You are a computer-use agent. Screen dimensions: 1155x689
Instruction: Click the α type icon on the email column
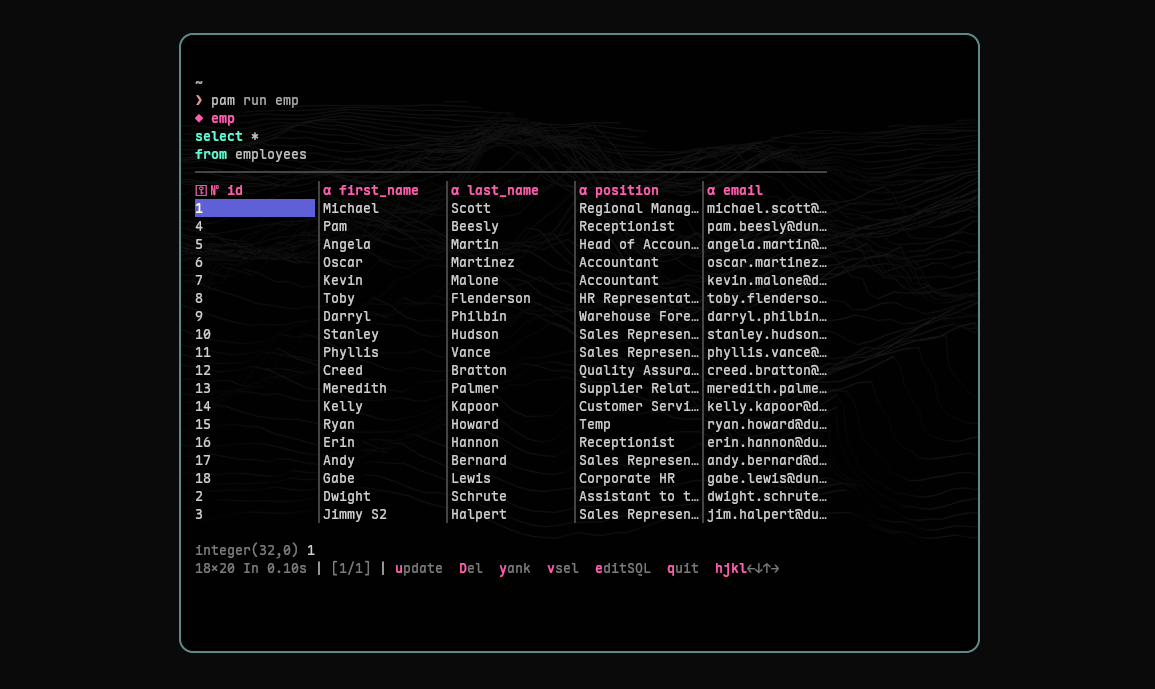point(710,190)
